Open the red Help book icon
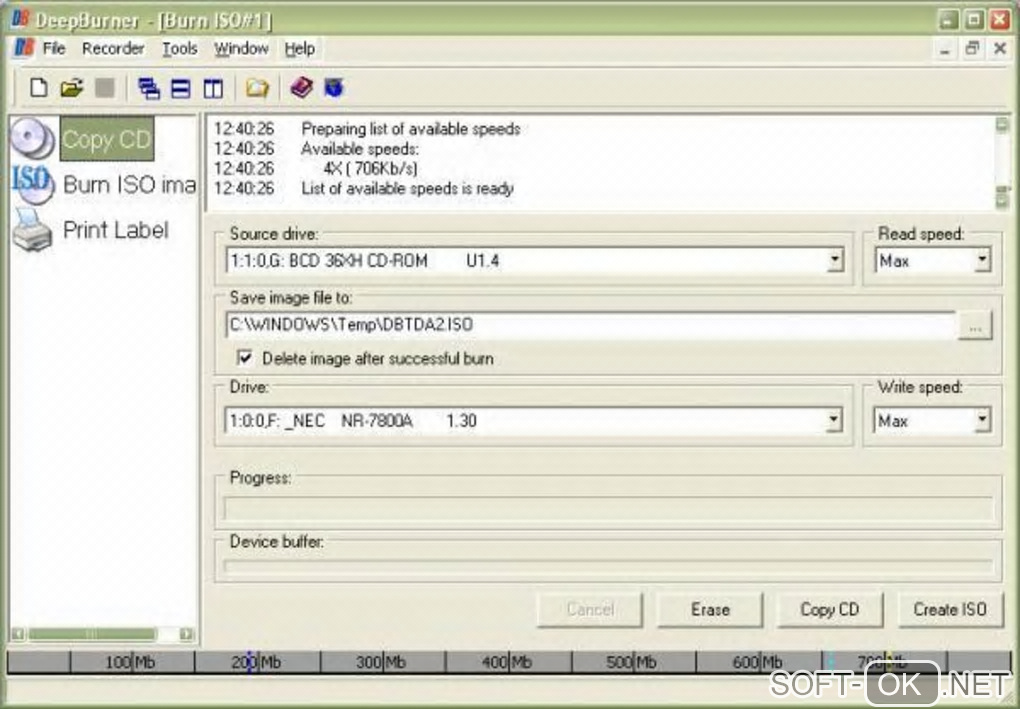This screenshot has height=709, width=1020. (x=301, y=87)
